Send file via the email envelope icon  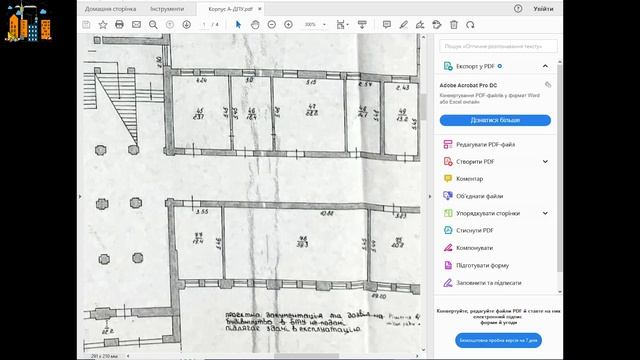(136, 24)
